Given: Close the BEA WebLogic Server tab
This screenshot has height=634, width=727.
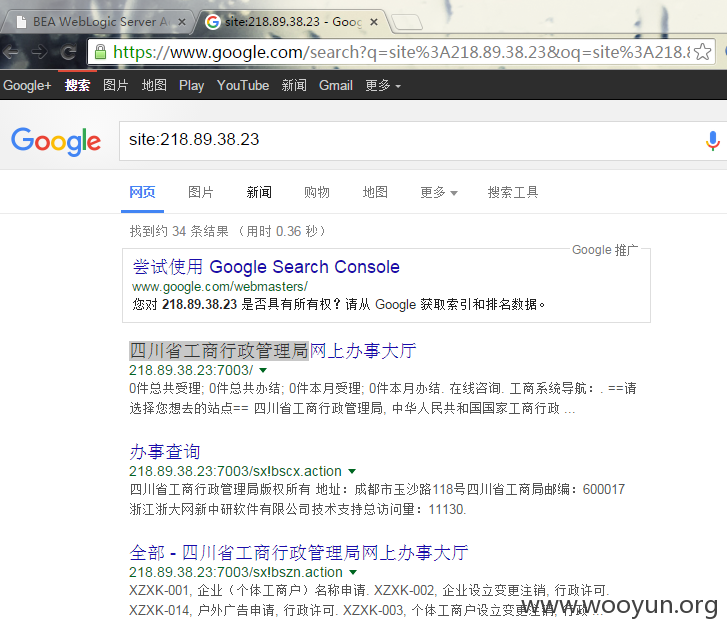Looking at the screenshot, I should tap(182, 22).
